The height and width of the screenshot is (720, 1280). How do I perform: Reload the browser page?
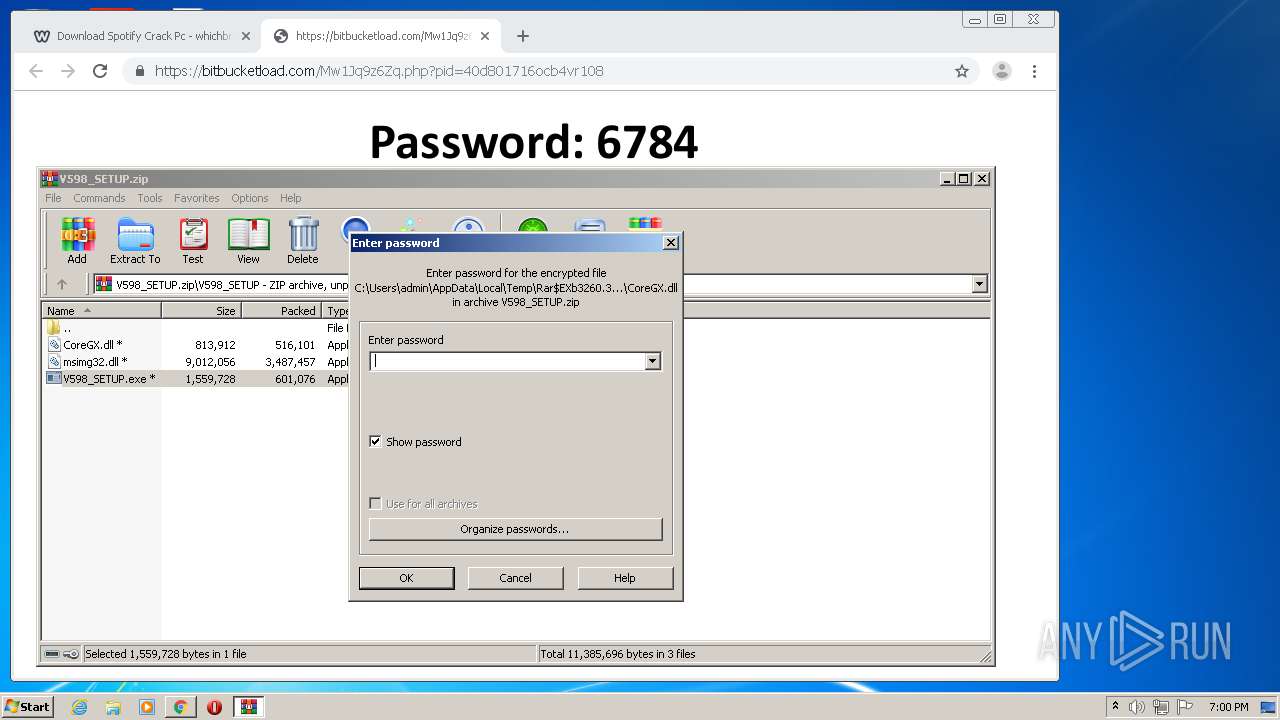pyautogui.click(x=100, y=71)
